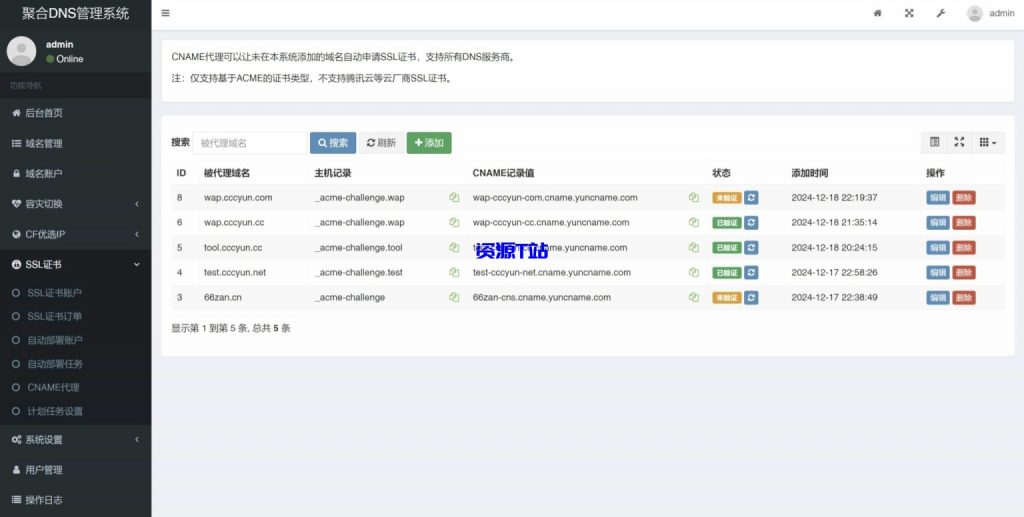Select domain text test.cccyun.net
The width and height of the screenshot is (1024, 517).
tap(235, 272)
